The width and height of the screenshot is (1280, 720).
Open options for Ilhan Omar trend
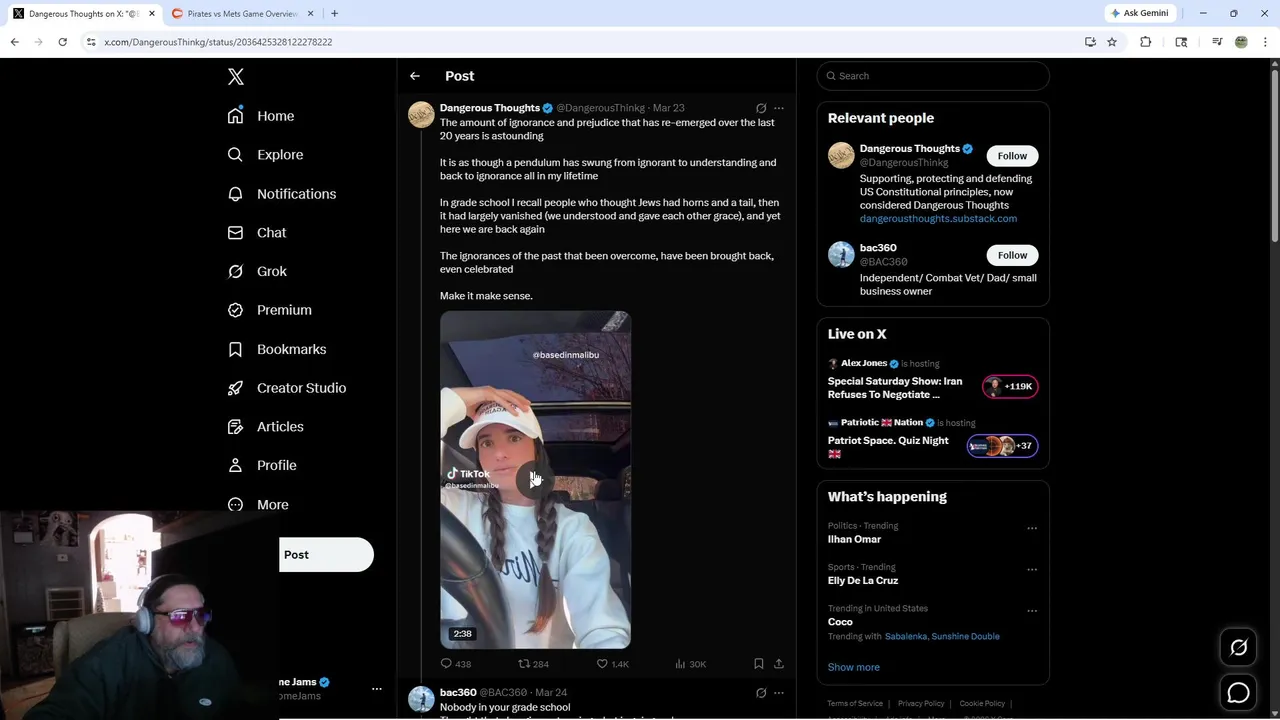1032,528
